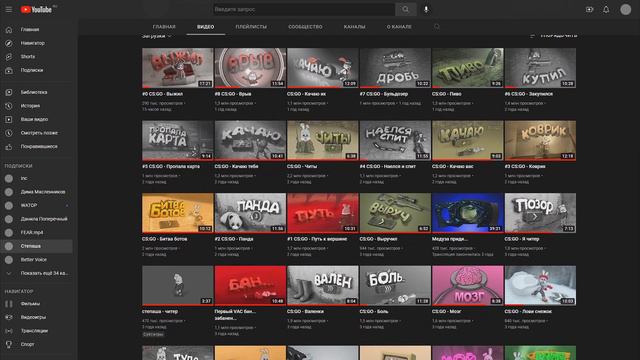
Task: Open the БОЛЬ video thumbnail
Action: point(395,285)
